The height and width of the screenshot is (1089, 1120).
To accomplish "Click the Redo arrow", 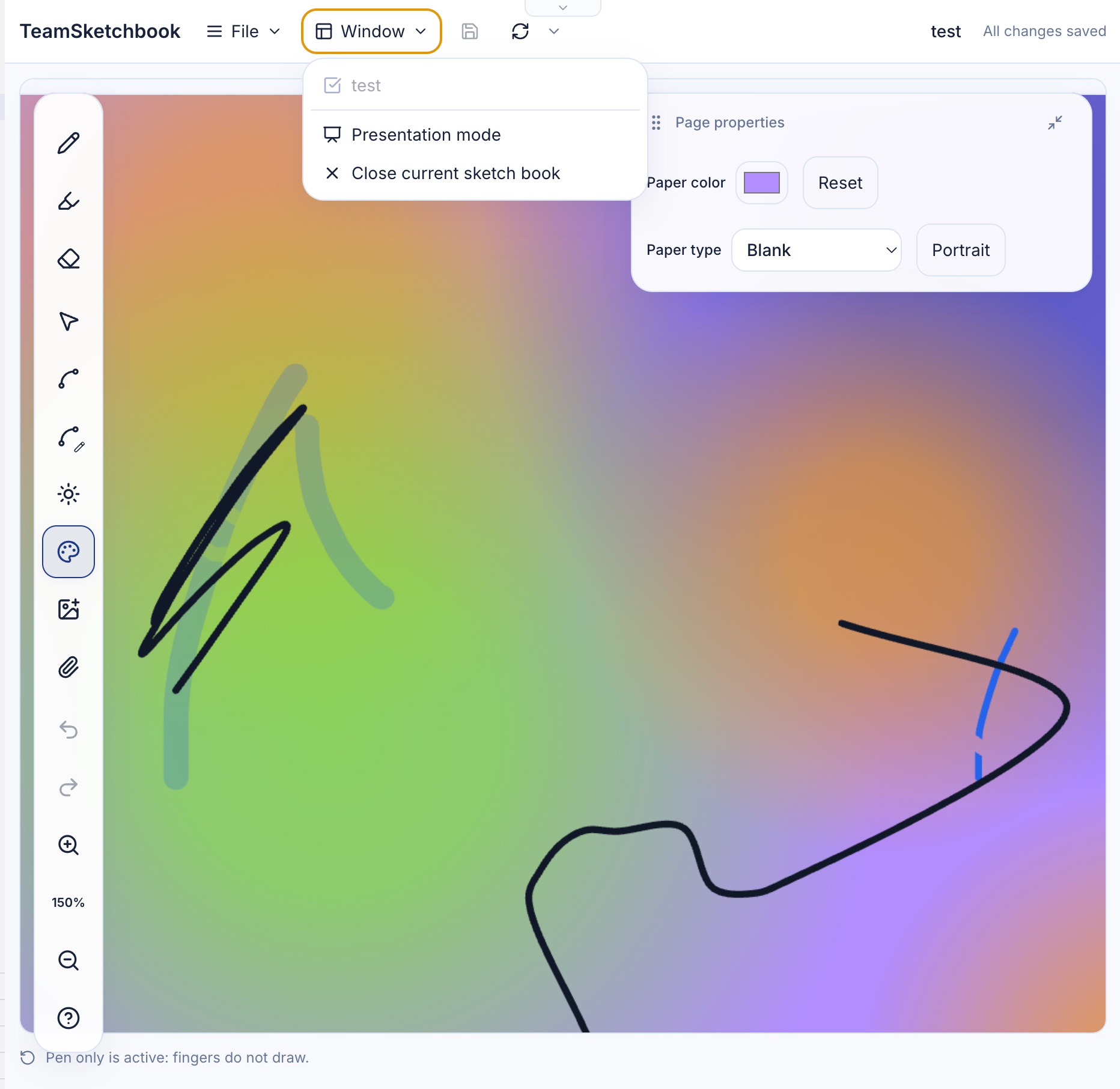I will coord(68,787).
